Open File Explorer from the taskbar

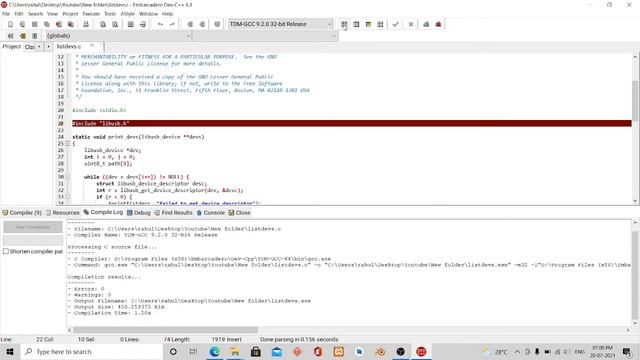click(x=235, y=351)
